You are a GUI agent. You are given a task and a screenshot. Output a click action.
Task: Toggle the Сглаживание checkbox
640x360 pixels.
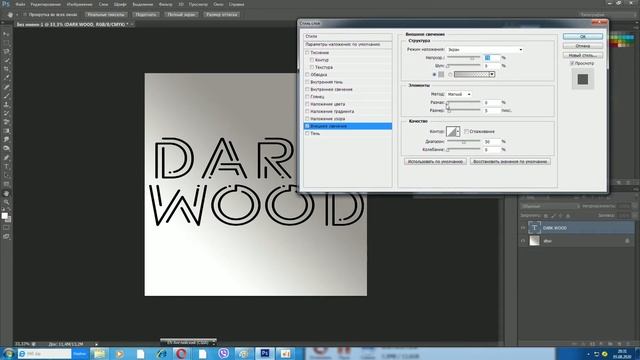[466, 131]
